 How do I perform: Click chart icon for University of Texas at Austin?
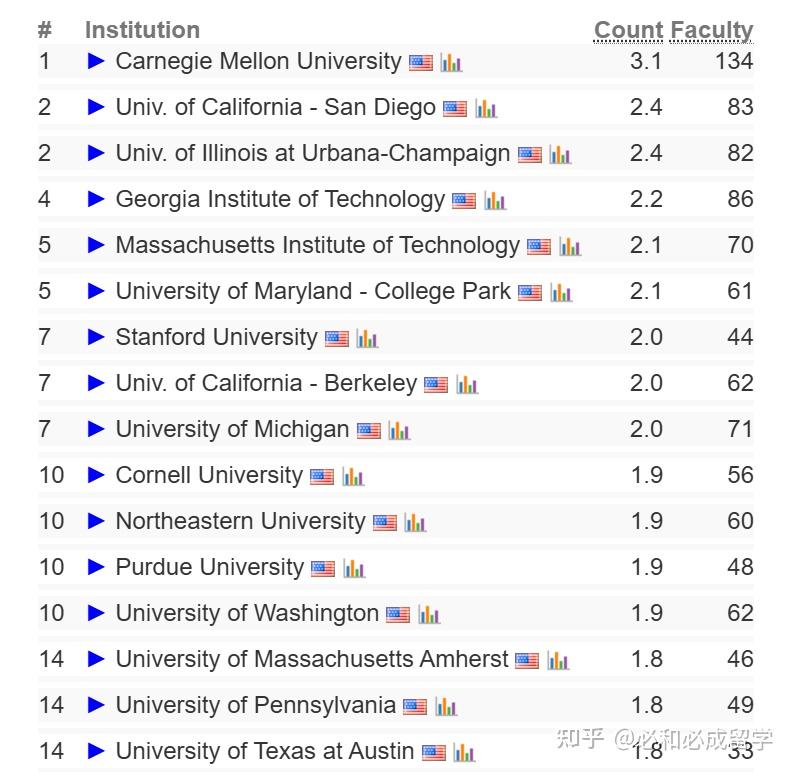(465, 753)
